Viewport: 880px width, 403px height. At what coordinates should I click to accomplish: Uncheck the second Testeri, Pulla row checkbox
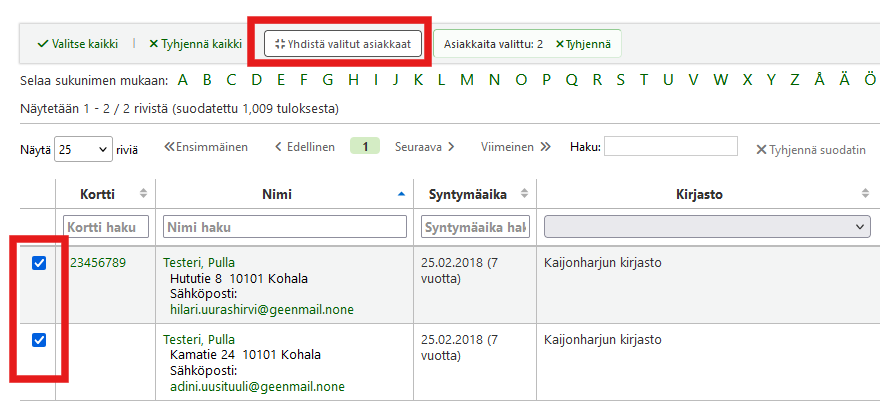pos(39,340)
